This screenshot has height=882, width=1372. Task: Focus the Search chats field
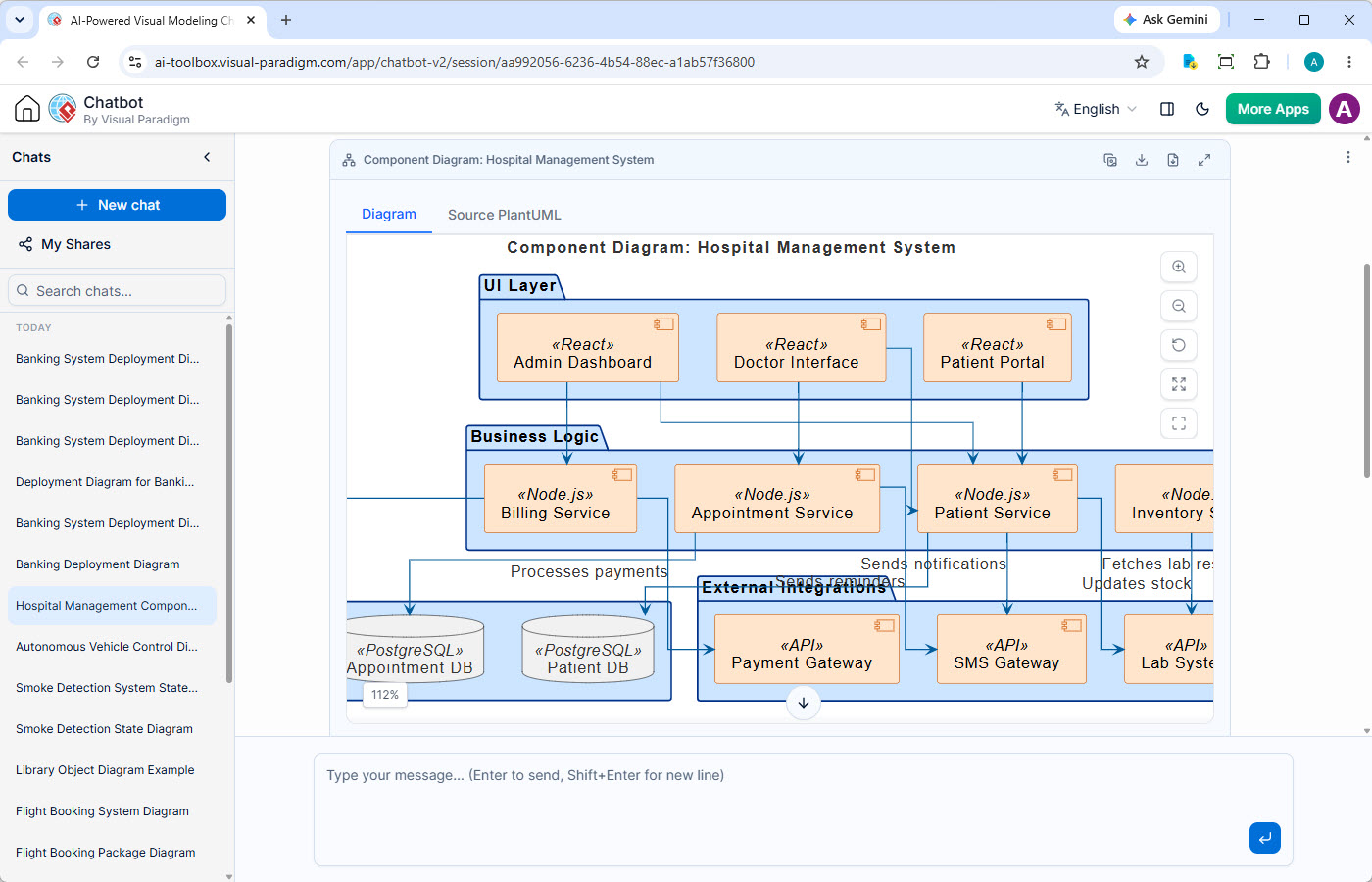[117, 291]
